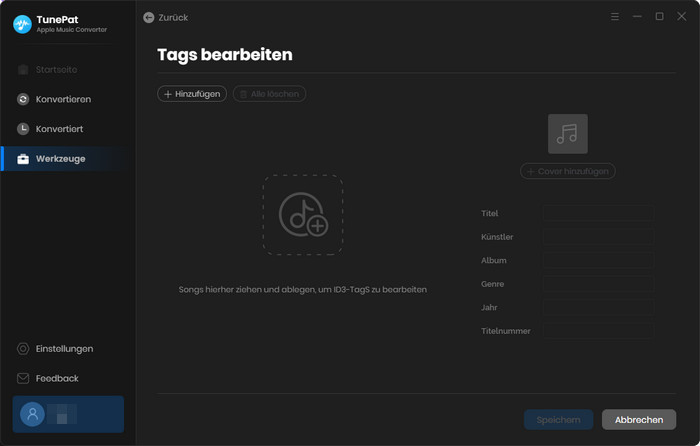Viewport: 700px width, 446px height.
Task: Click the TunePat logo icon
Action: click(22, 24)
